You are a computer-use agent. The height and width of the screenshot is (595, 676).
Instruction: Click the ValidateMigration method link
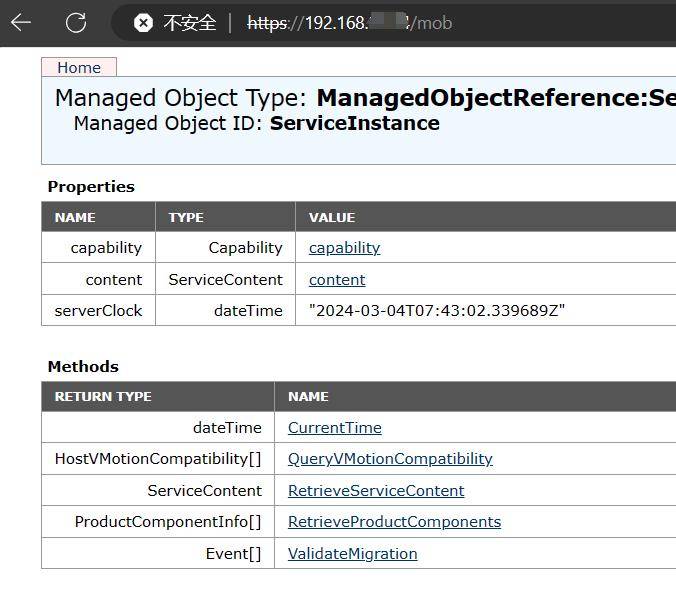coord(352,553)
